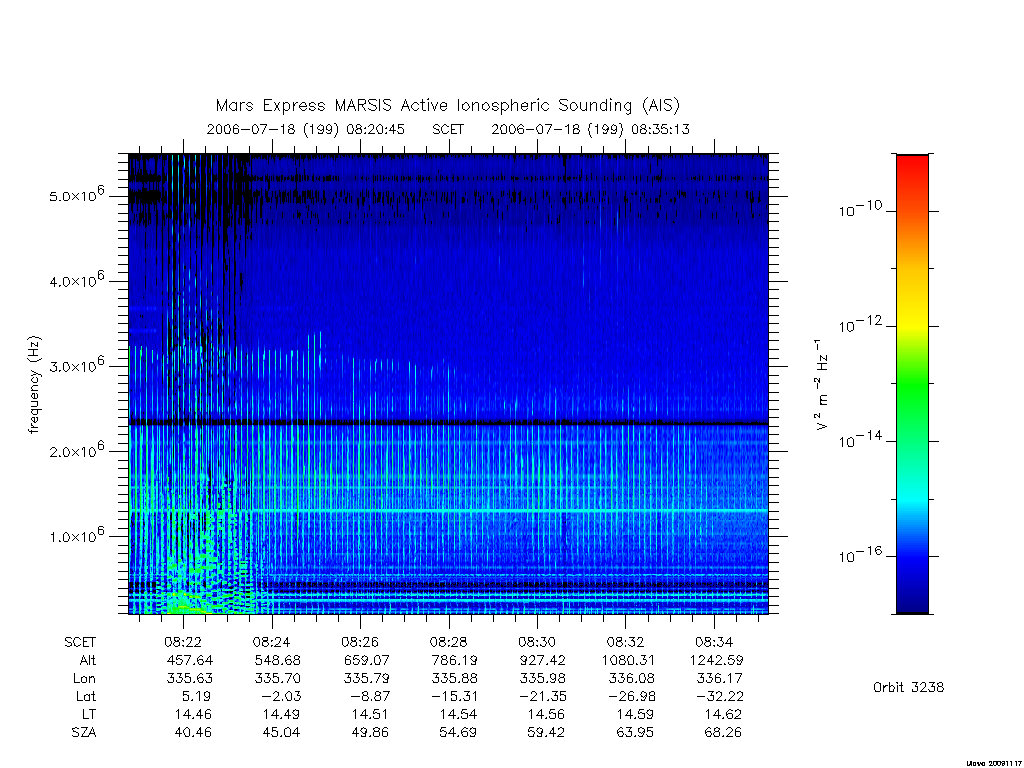The width and height of the screenshot is (1024, 768).
Task: Click the latitude value -21.35
Action: 543,696
